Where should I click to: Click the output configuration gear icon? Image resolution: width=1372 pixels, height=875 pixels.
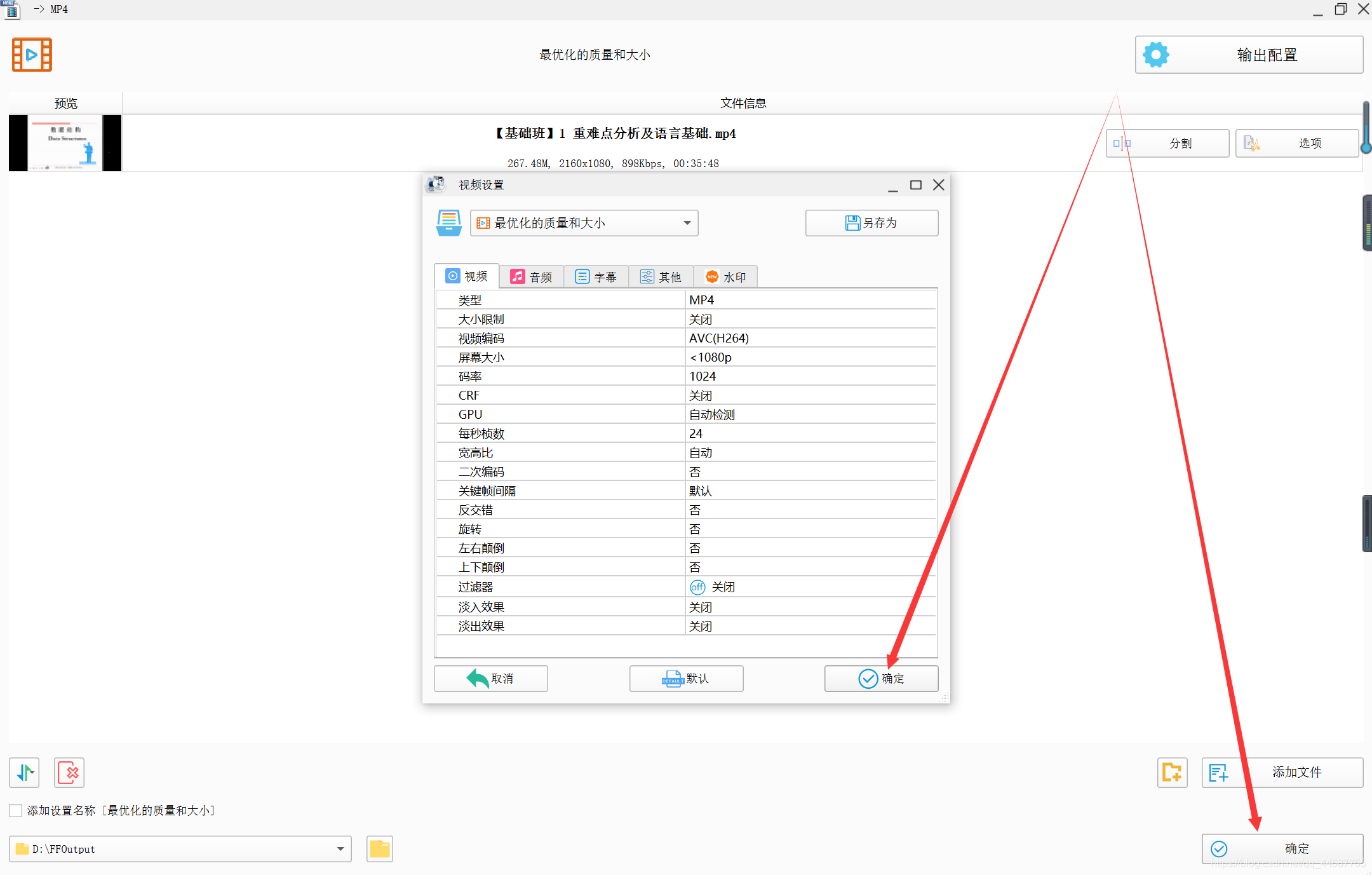click(1155, 55)
